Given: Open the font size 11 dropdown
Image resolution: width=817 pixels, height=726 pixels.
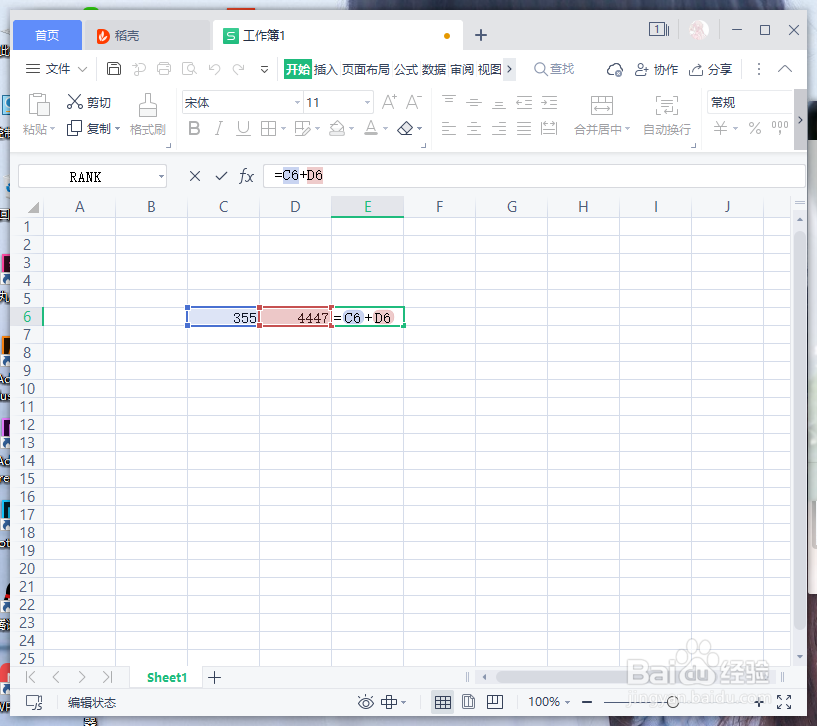Looking at the screenshot, I should click(367, 102).
